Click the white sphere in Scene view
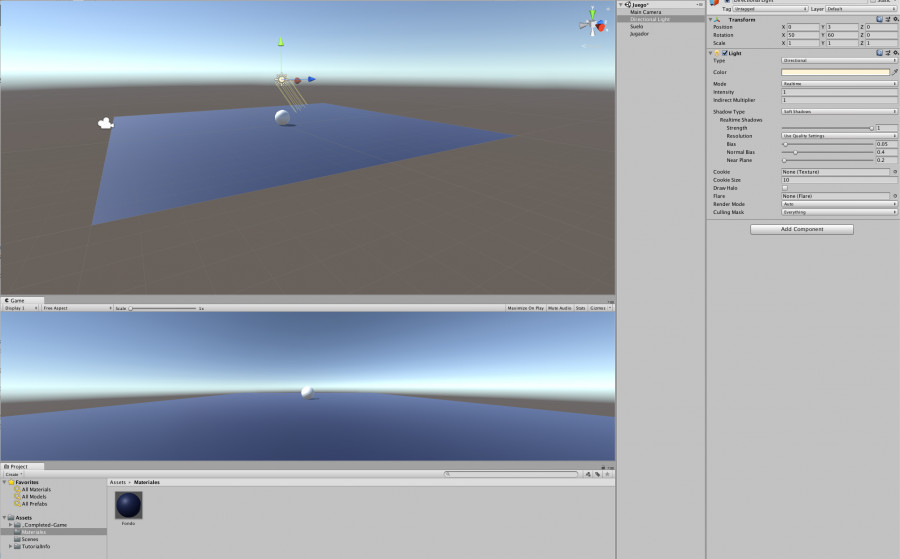The width and height of the screenshot is (900, 559). 282,117
